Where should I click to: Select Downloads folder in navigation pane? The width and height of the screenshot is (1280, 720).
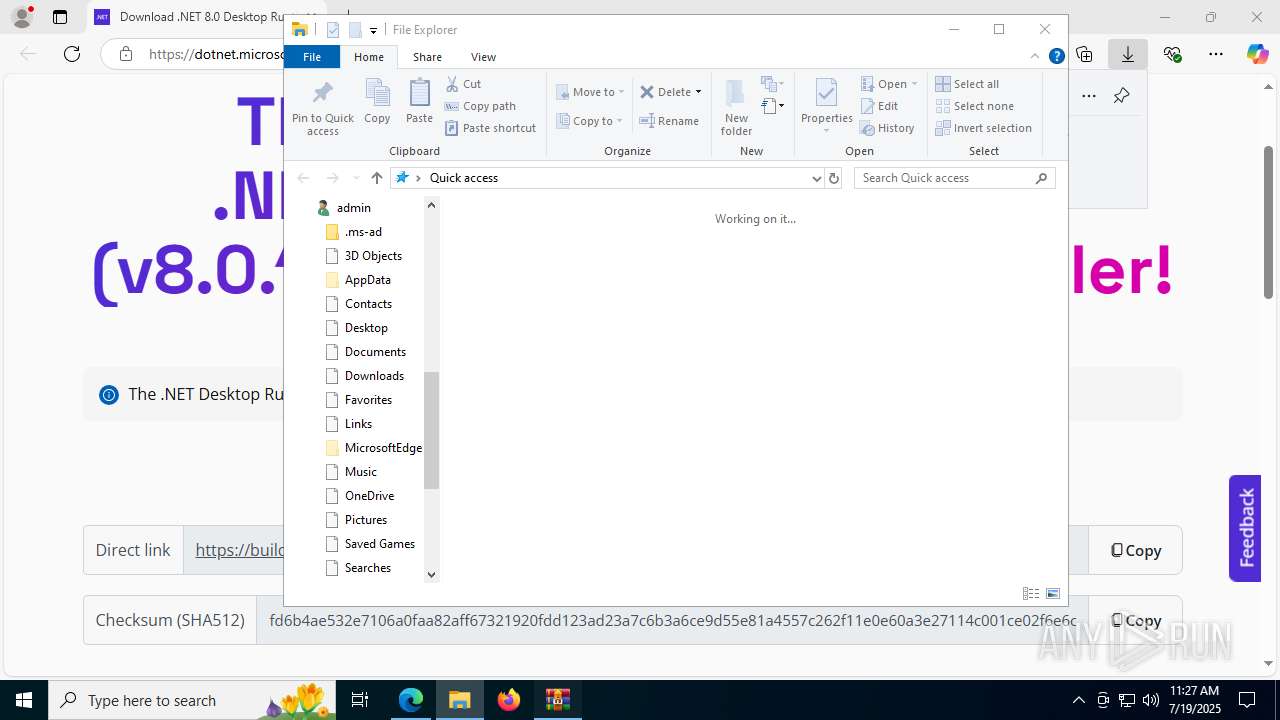click(x=374, y=376)
